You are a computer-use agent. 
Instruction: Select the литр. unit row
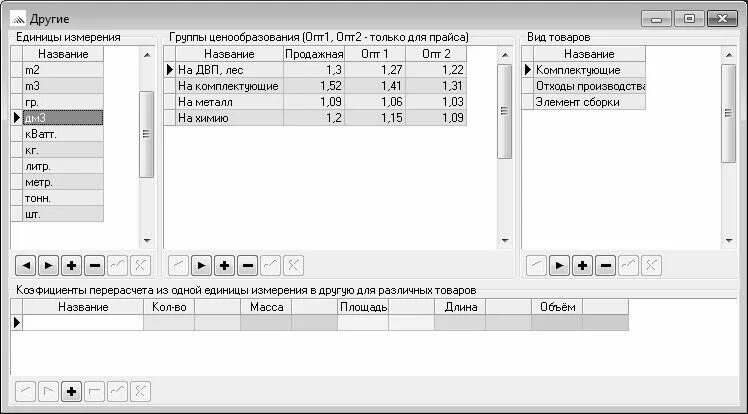click(x=63, y=166)
